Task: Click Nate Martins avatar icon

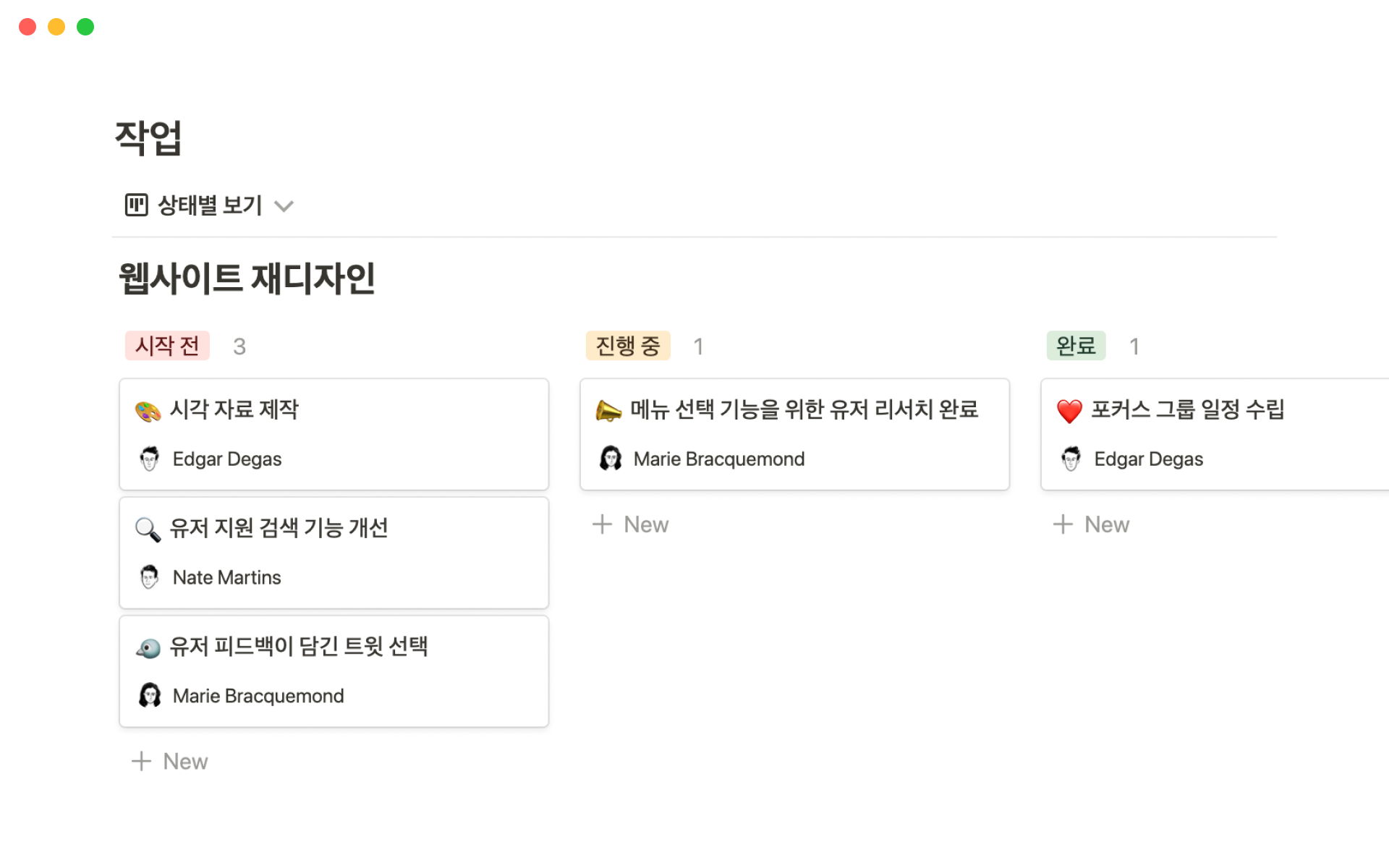Action: click(150, 577)
